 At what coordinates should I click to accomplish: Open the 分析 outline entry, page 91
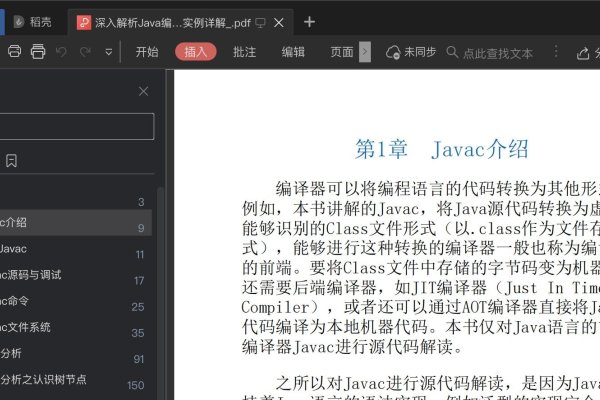click(76, 354)
